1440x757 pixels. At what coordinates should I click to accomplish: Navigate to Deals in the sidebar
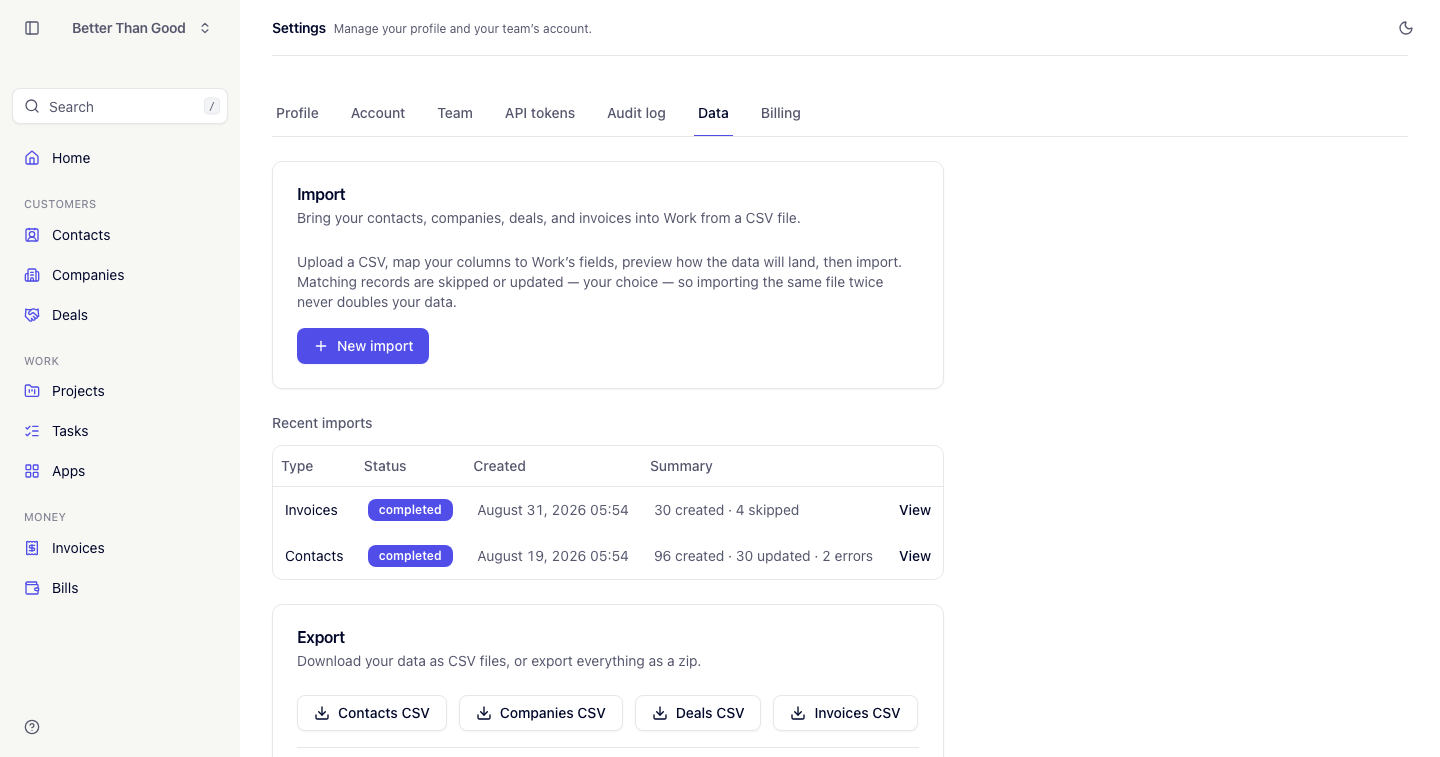pyautogui.click(x=120, y=315)
